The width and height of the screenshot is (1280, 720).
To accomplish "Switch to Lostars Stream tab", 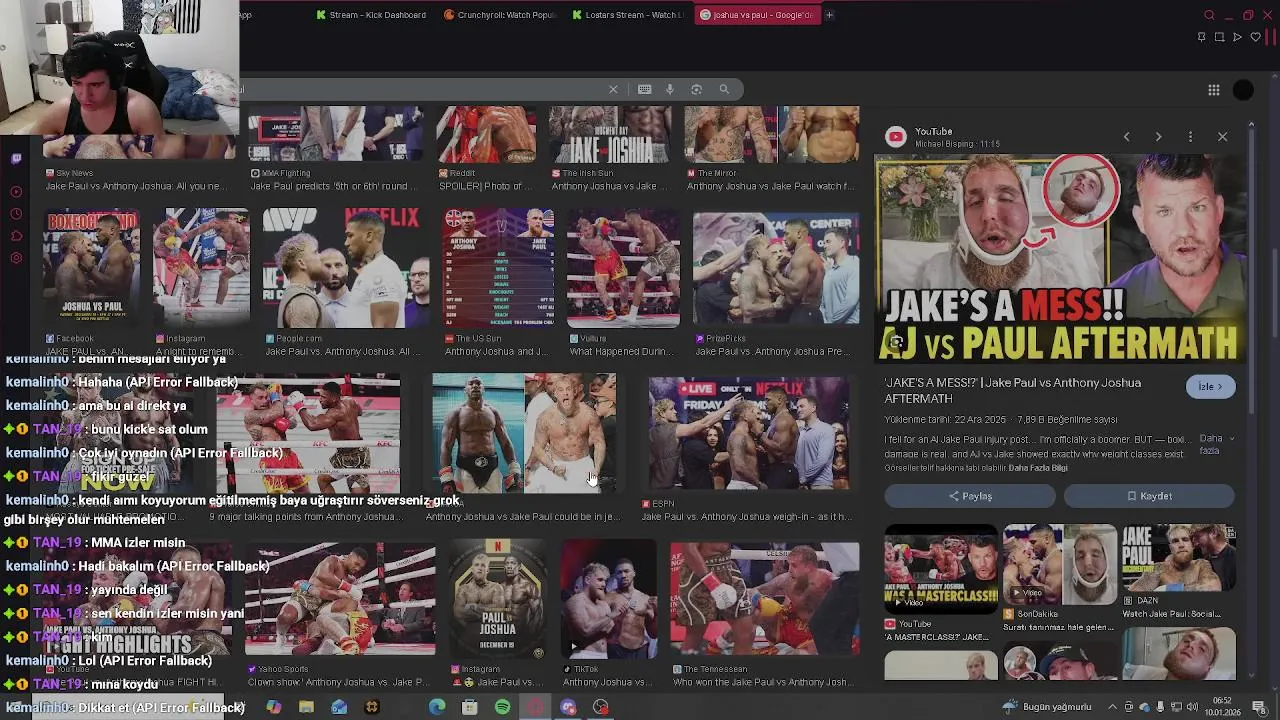I will point(628,15).
